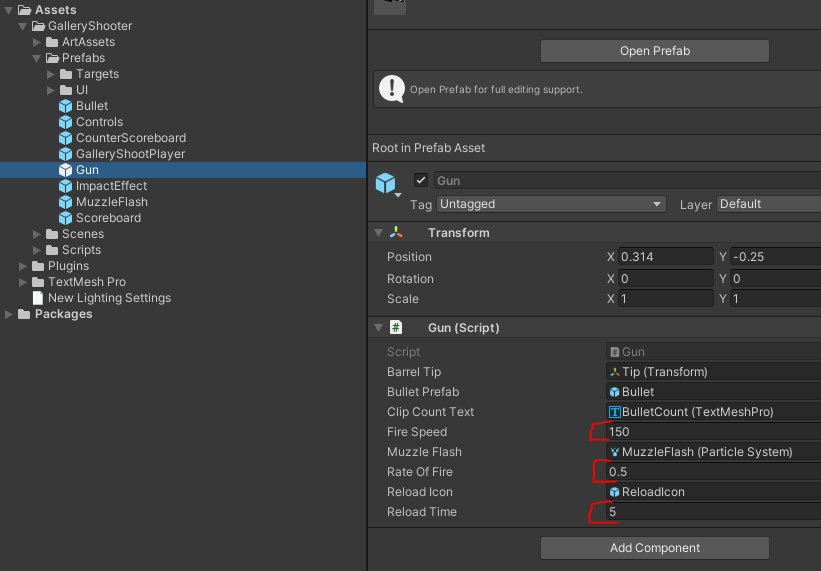The image size is (821, 571).
Task: Click the prefab cube icon beside Gun name
Action: tap(385, 184)
